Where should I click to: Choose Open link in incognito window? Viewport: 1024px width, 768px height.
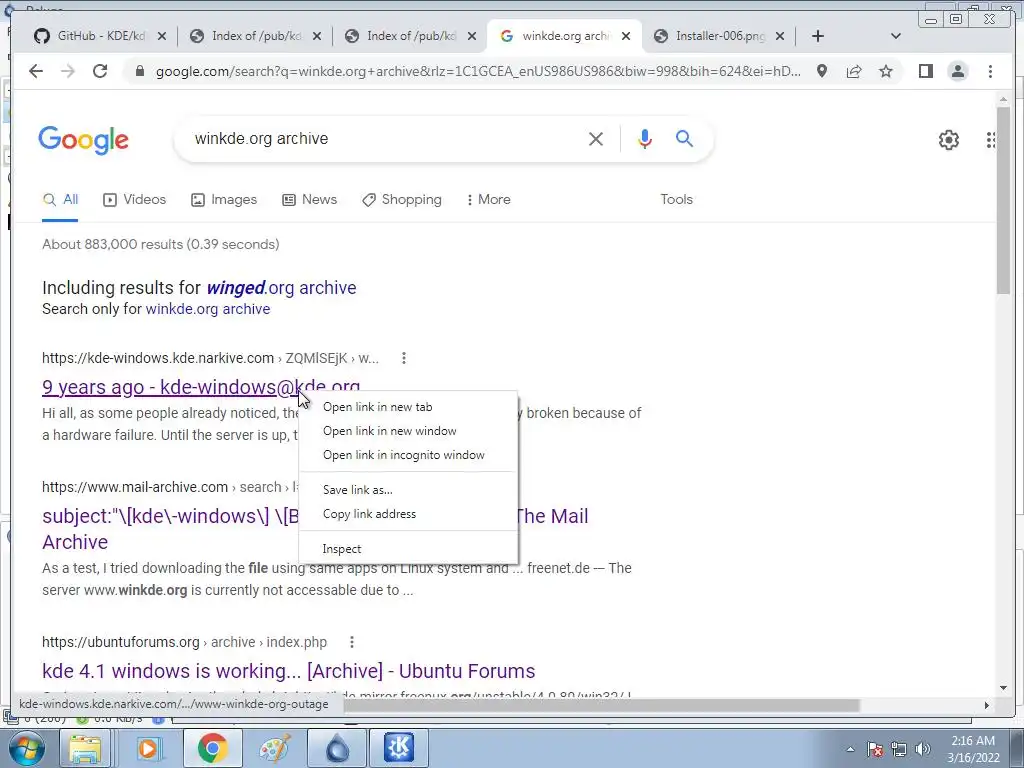pyautogui.click(x=408, y=455)
